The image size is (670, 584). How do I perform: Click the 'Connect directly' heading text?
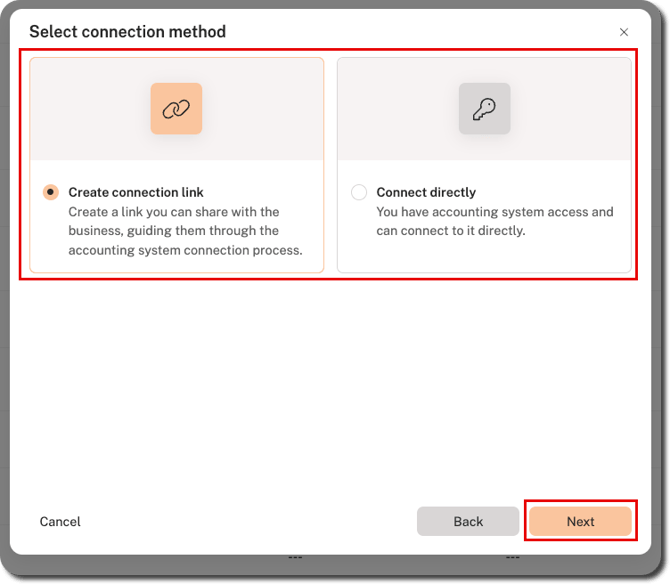point(426,192)
